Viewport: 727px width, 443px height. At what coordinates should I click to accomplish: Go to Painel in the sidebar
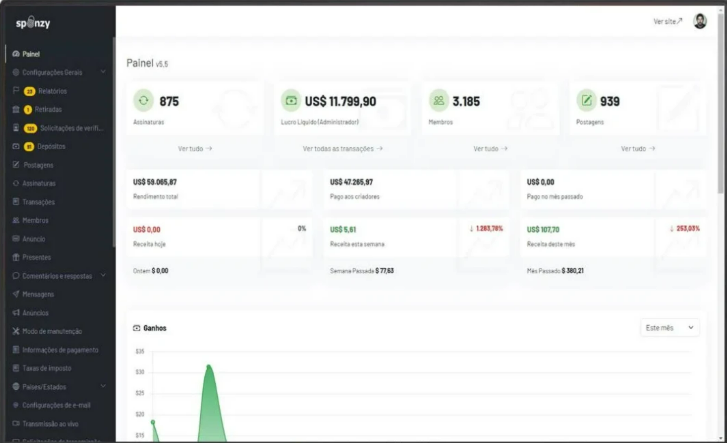32,54
